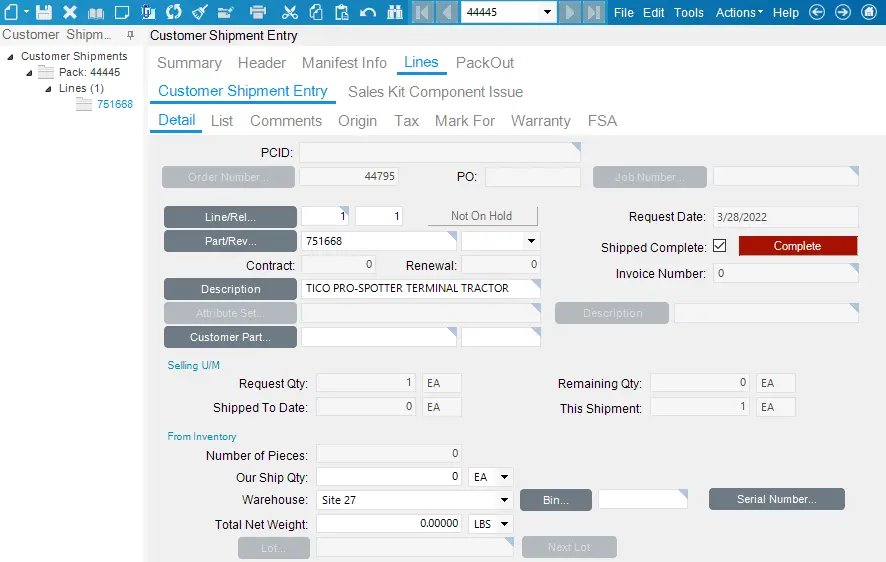Click the binoculars Search icon
The height and width of the screenshot is (562, 886).
pos(394,13)
